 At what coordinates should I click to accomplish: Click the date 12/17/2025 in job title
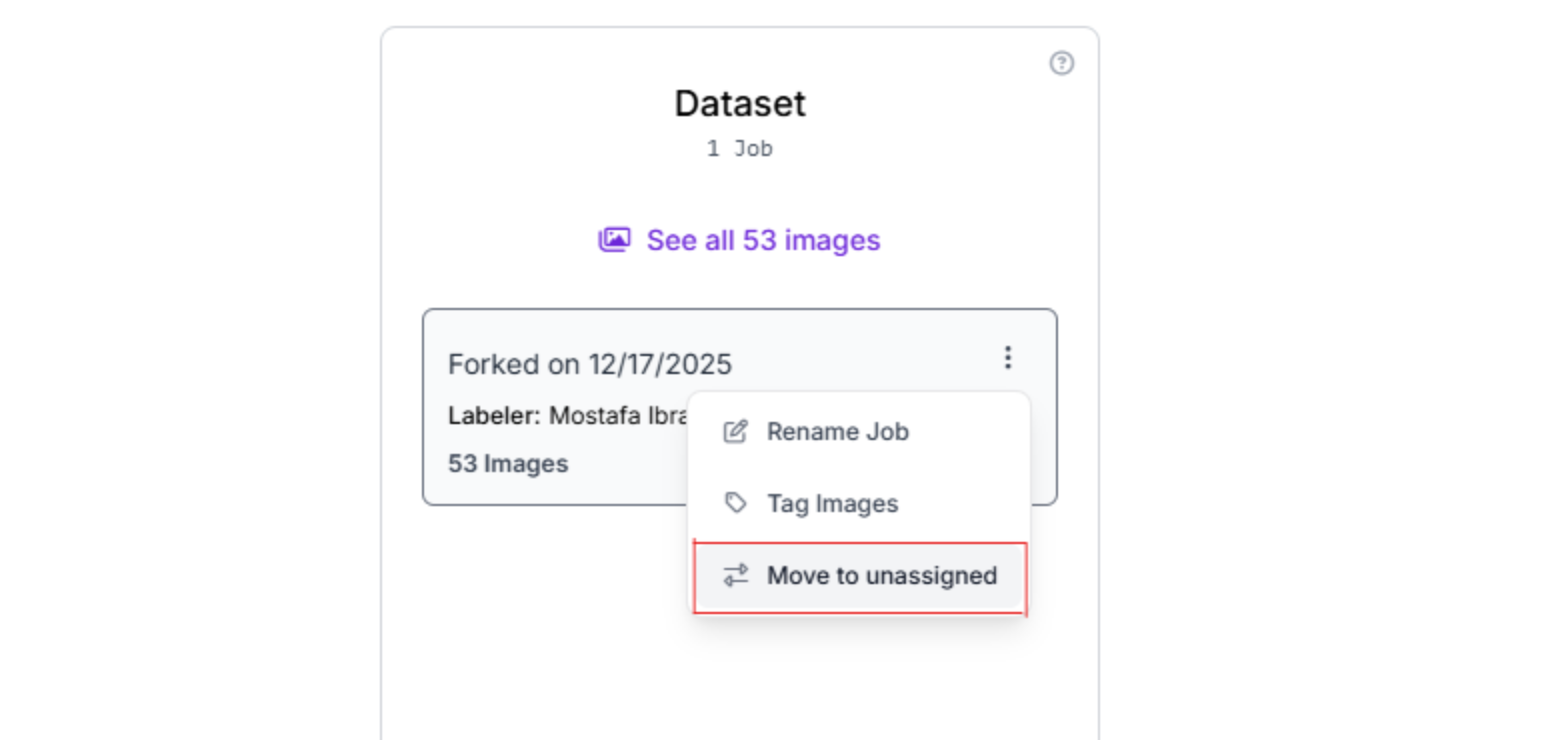point(659,364)
